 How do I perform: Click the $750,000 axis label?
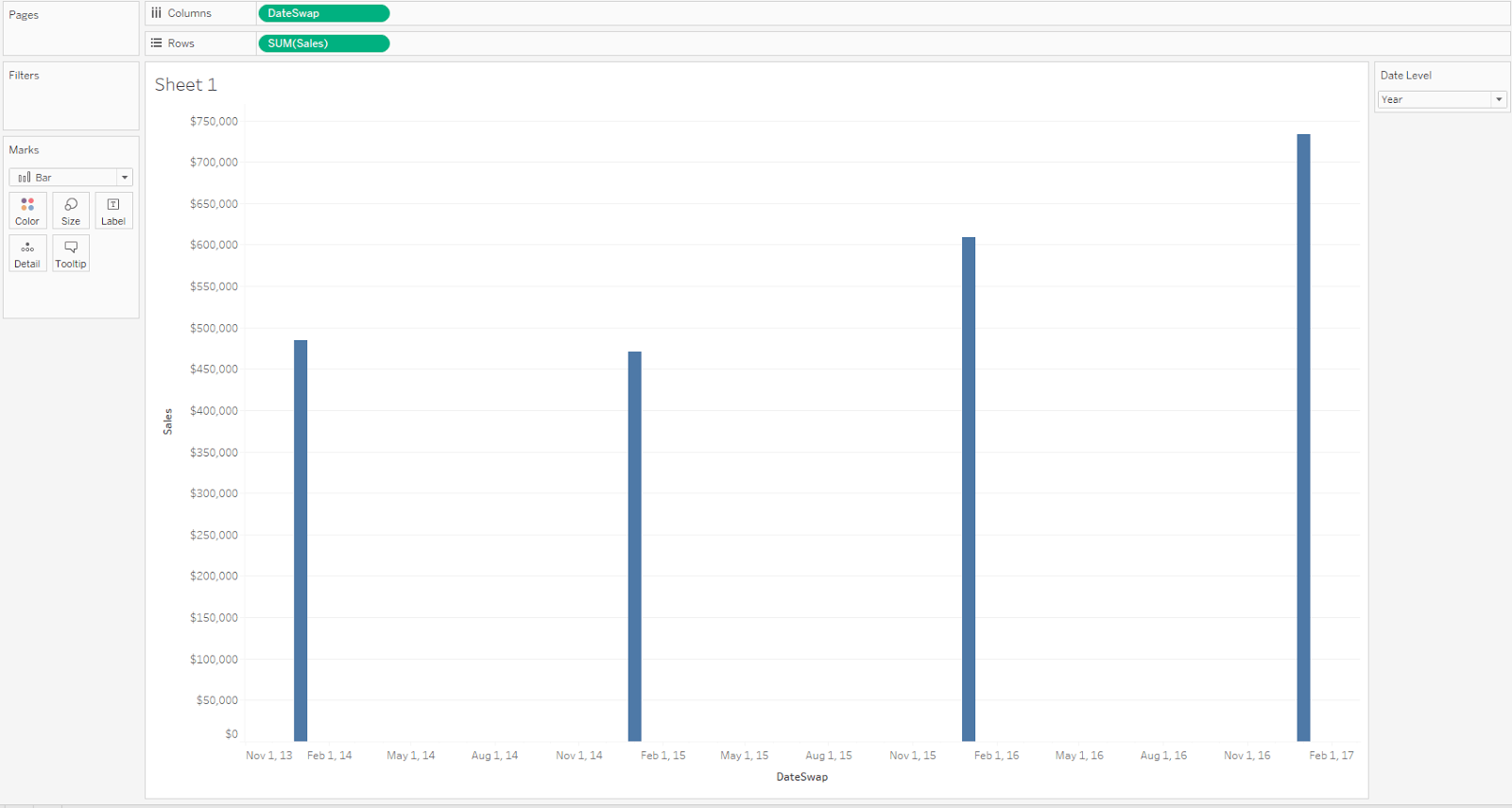(214, 121)
